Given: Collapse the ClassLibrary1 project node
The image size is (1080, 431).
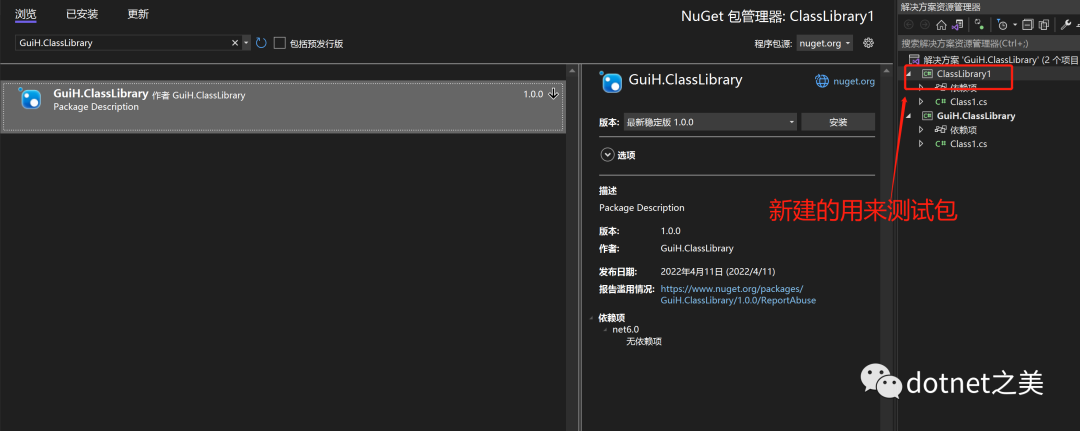Looking at the screenshot, I should click(x=908, y=74).
